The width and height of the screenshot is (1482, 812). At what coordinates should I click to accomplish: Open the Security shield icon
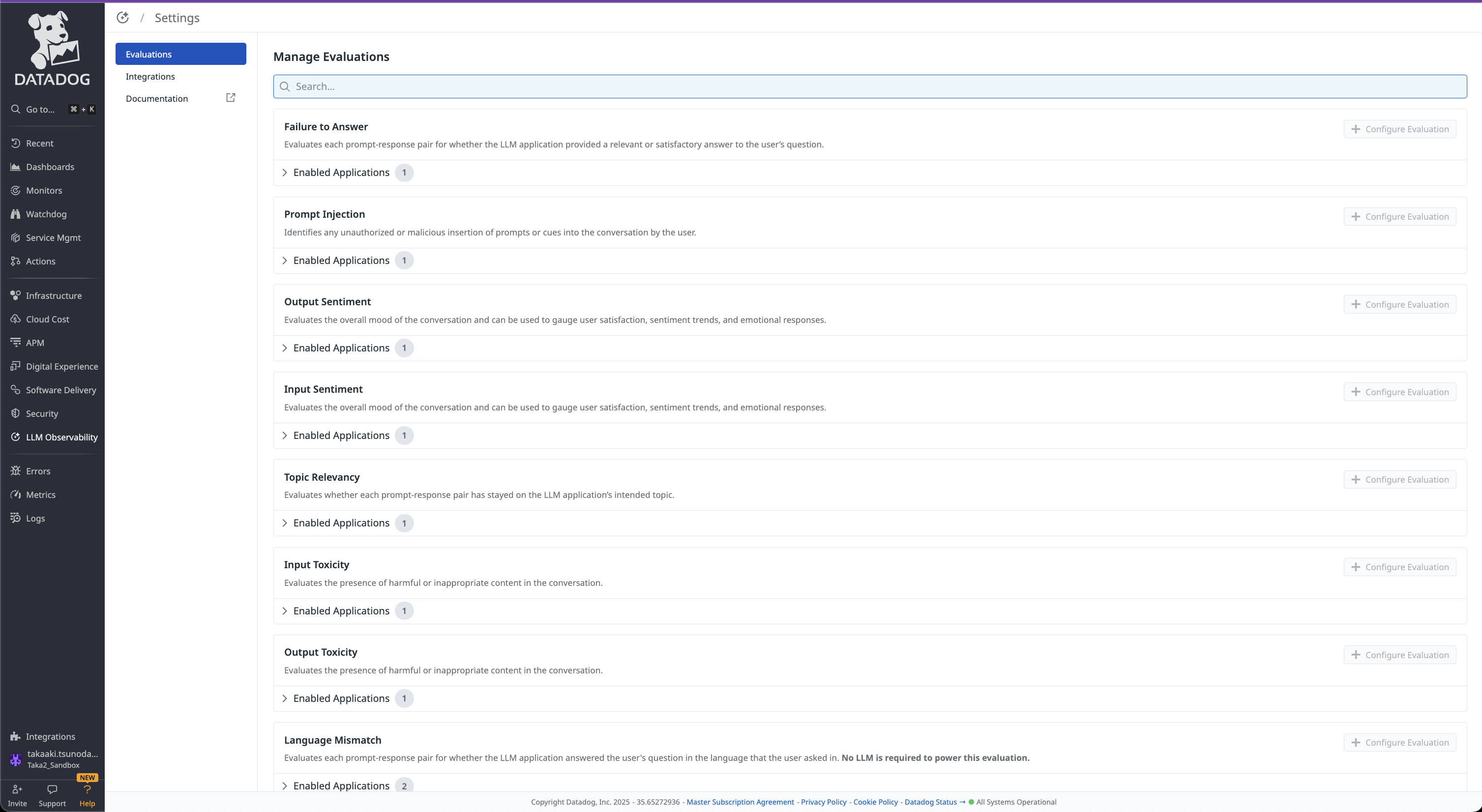click(16, 413)
